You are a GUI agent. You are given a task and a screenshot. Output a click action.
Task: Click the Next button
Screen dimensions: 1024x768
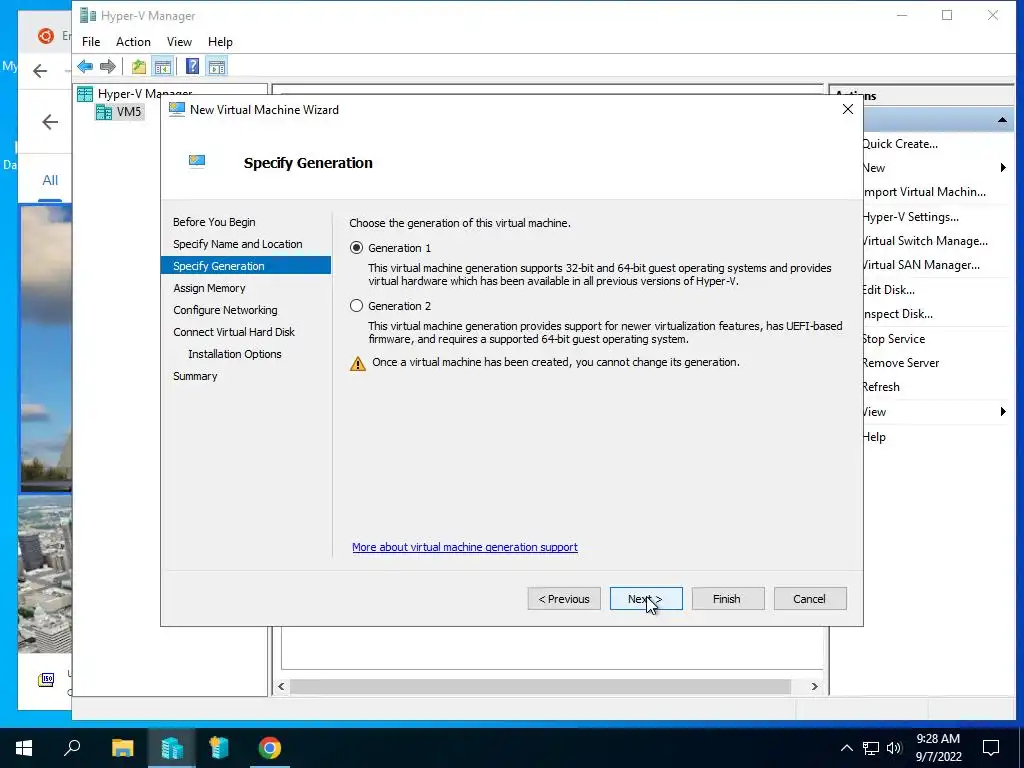coord(647,599)
